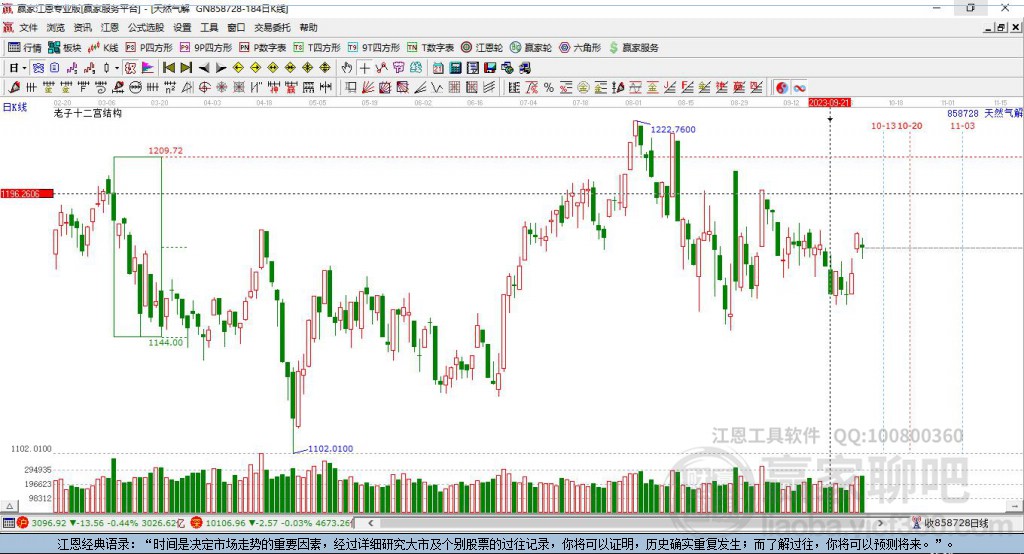The width and height of the screenshot is (1024, 554).
Task: Open the 江恩 menu
Action: point(110,27)
